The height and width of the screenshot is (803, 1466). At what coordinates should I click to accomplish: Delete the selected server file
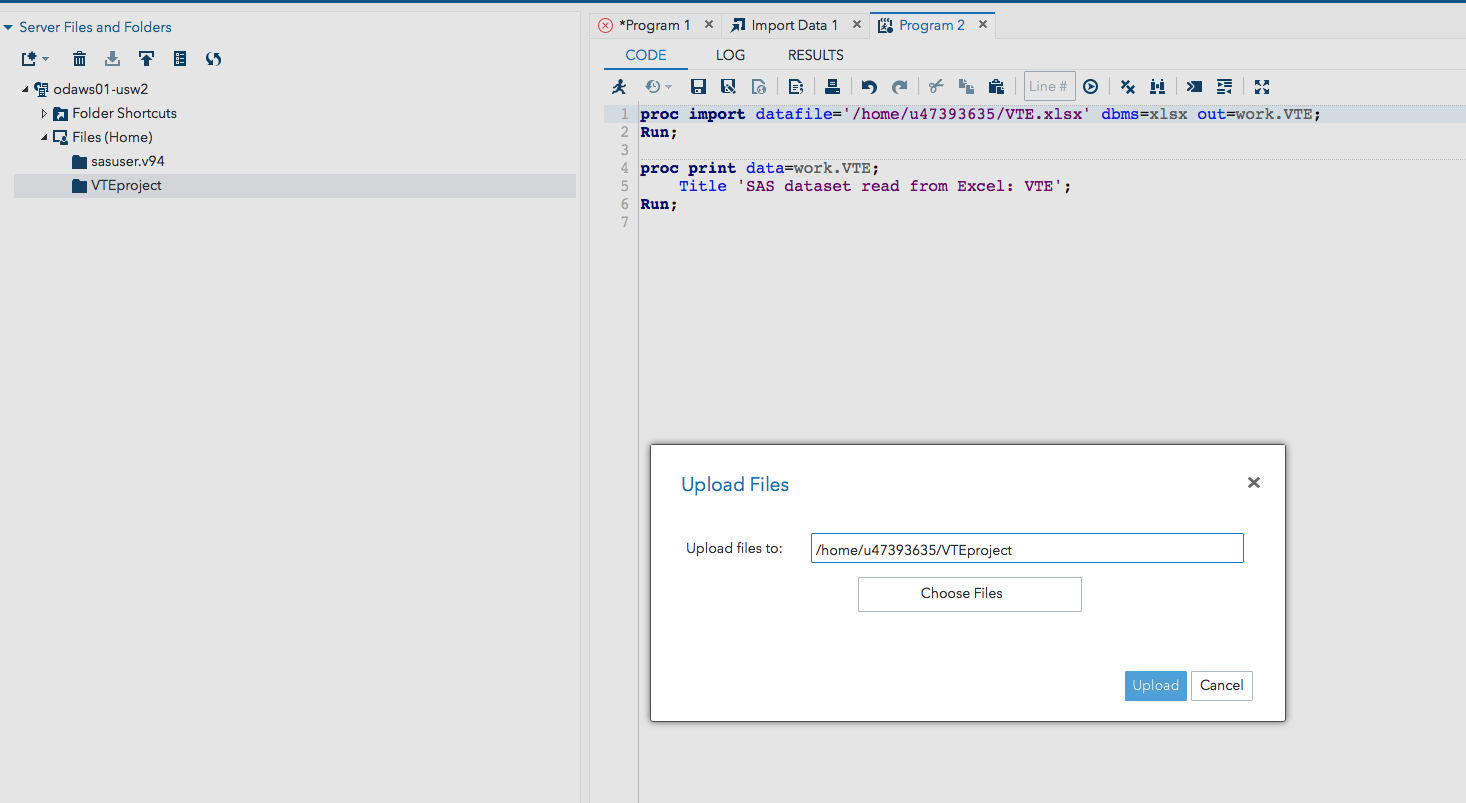(79, 58)
